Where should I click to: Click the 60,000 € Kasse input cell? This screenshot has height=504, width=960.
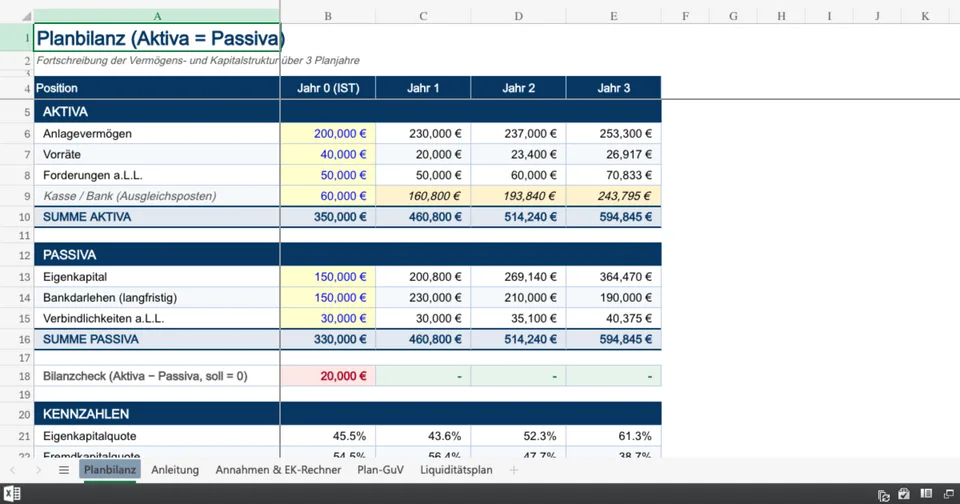(328, 196)
